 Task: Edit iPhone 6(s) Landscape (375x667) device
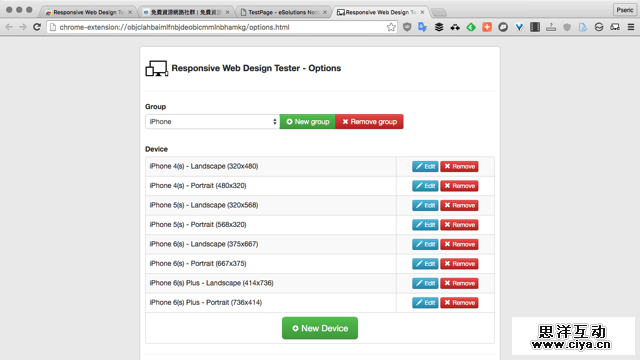pos(425,244)
